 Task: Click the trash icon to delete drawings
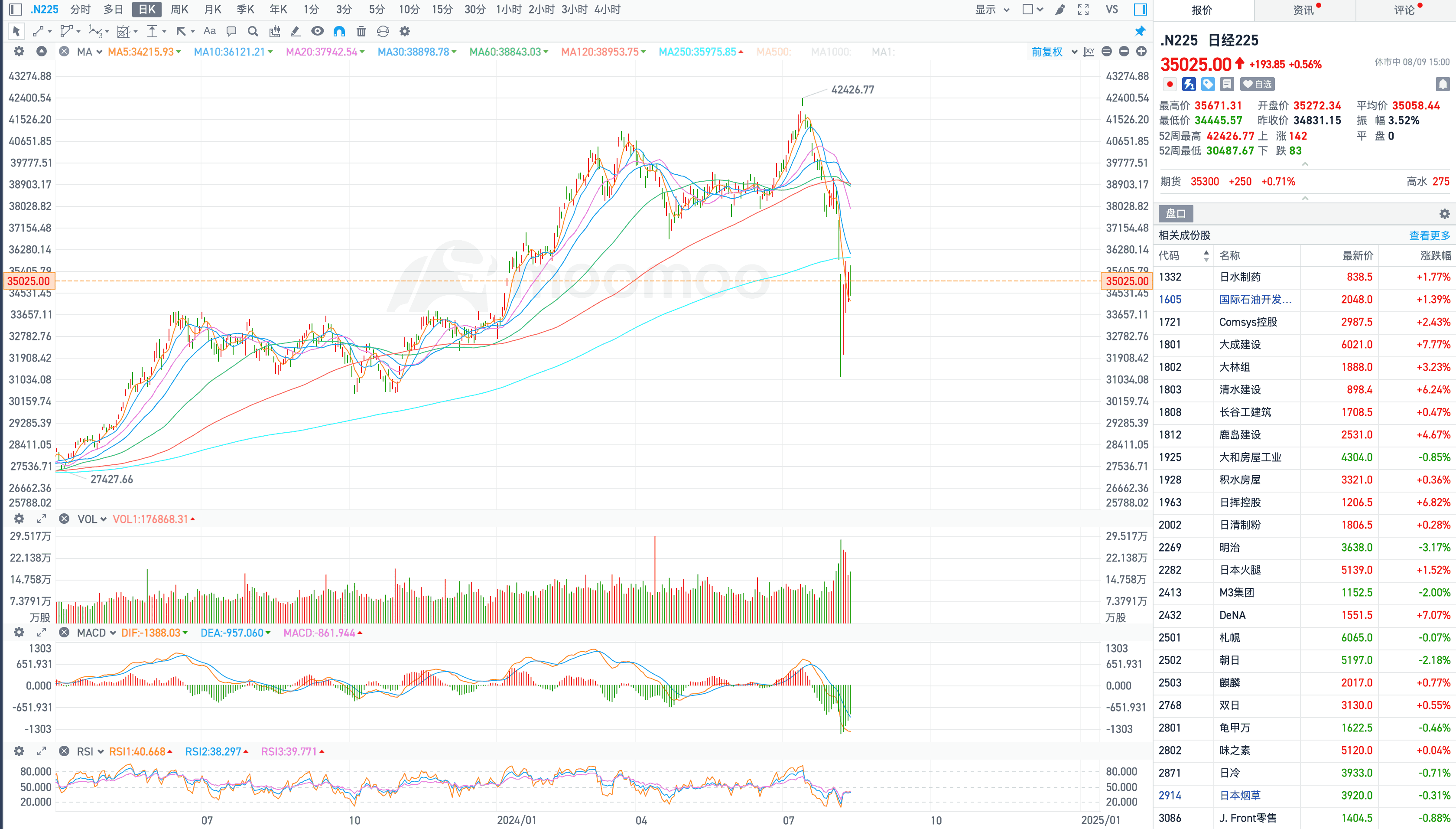pyautogui.click(x=361, y=31)
